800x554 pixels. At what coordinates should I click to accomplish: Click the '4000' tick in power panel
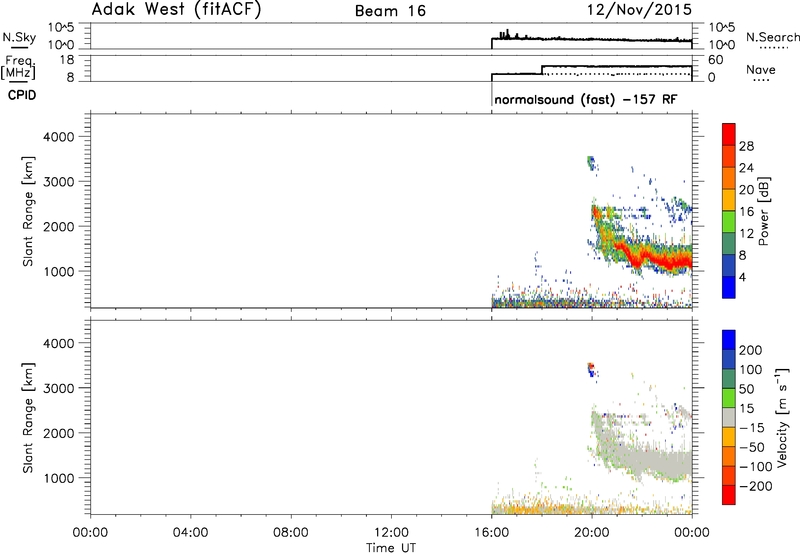[59, 137]
